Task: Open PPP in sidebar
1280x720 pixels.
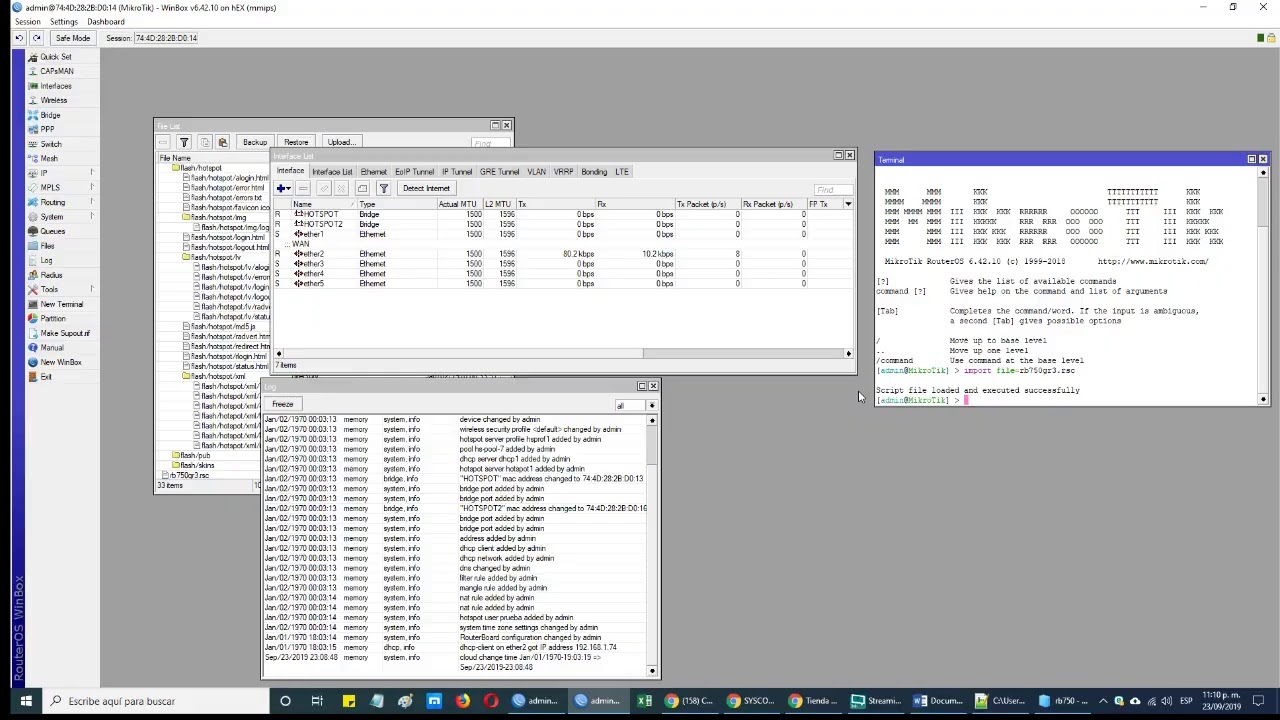Action: tap(47, 129)
